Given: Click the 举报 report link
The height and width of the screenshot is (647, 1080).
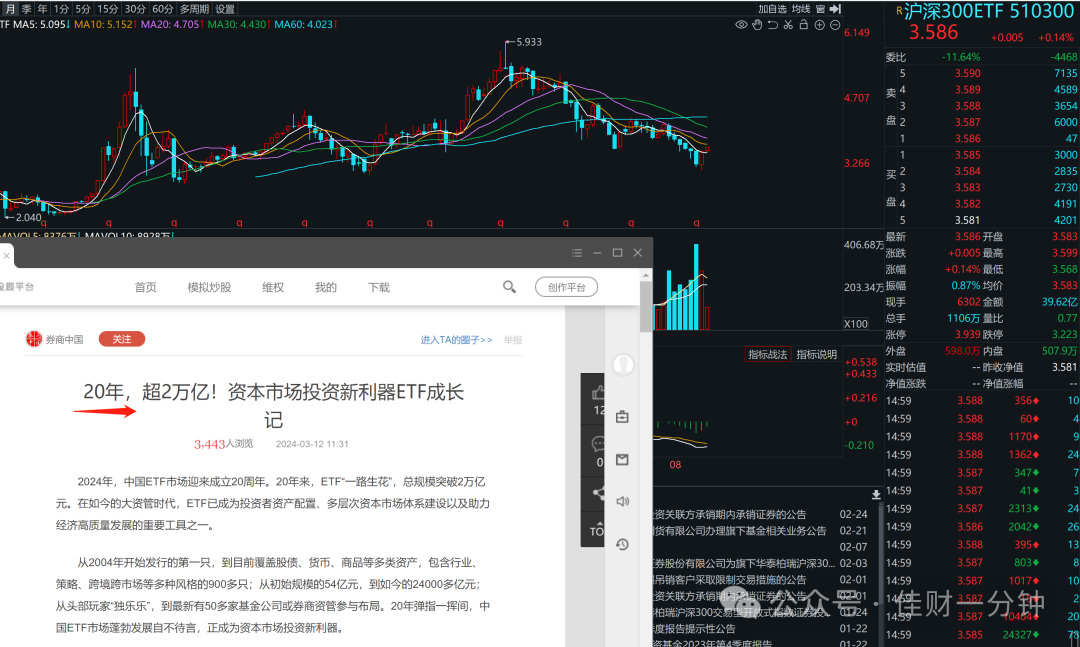Looking at the screenshot, I should tap(512, 340).
